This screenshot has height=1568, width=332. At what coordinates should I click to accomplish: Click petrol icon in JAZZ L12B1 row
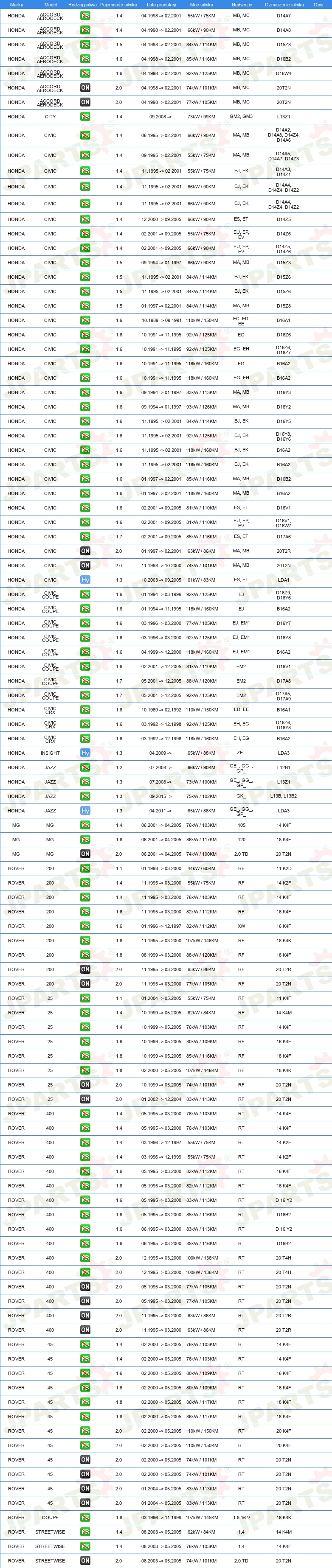tap(85, 767)
